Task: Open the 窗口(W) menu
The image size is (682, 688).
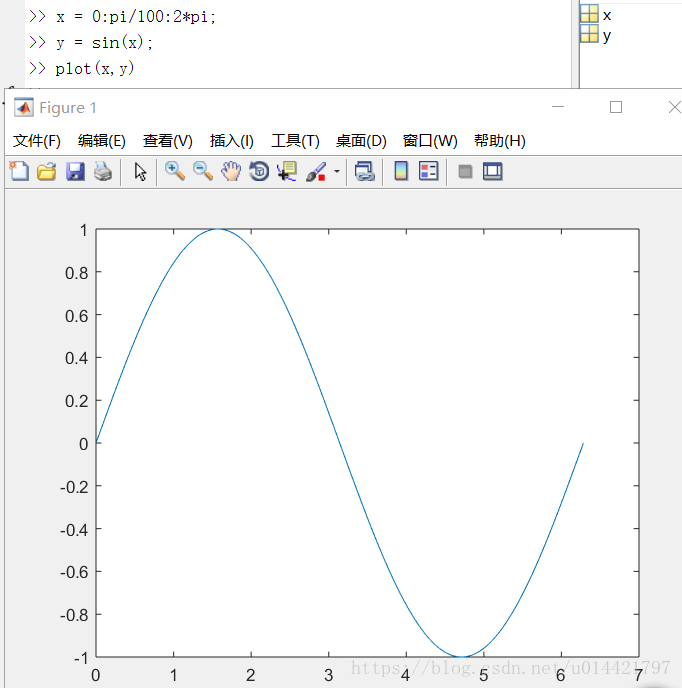Action: point(430,141)
